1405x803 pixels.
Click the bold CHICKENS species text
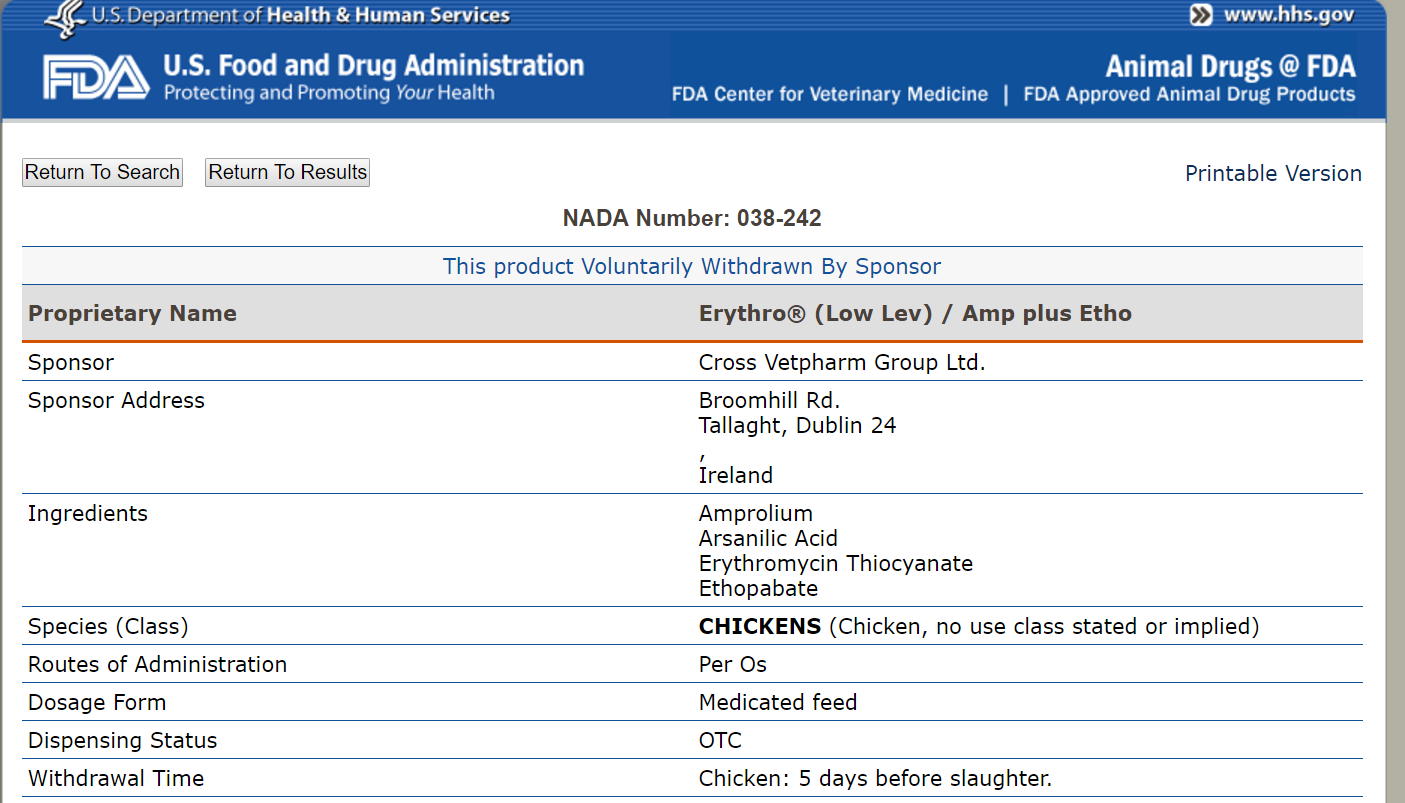(760, 627)
